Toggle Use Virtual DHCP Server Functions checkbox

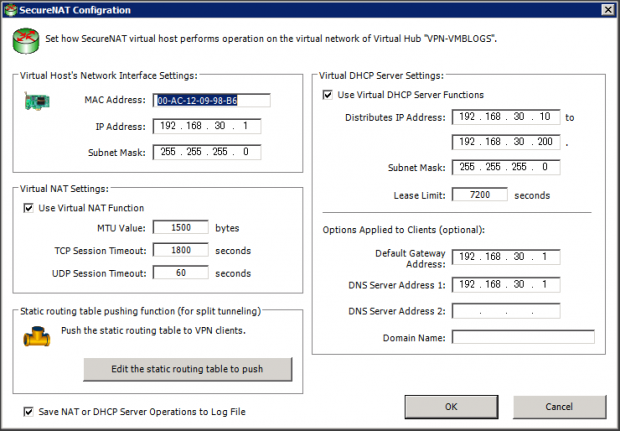click(x=327, y=95)
